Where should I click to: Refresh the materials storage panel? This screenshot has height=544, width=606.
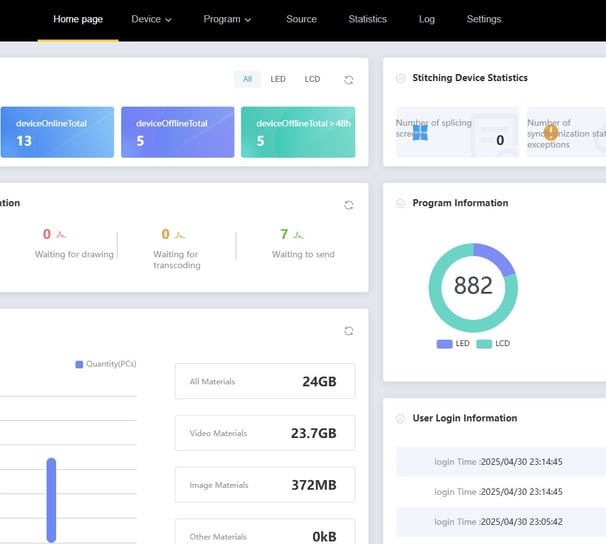(349, 331)
